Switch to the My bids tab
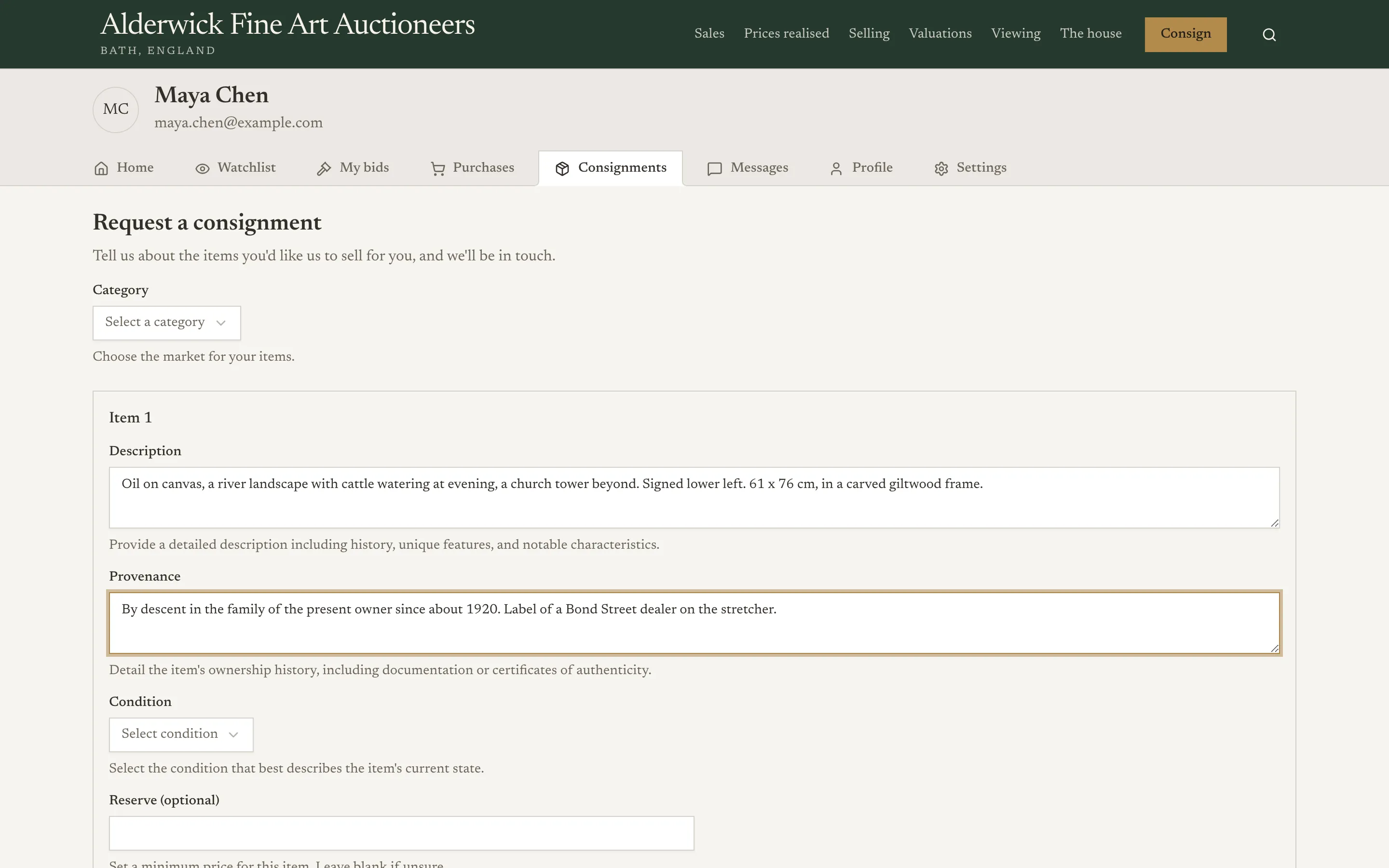This screenshot has width=1389, height=868. click(353, 168)
